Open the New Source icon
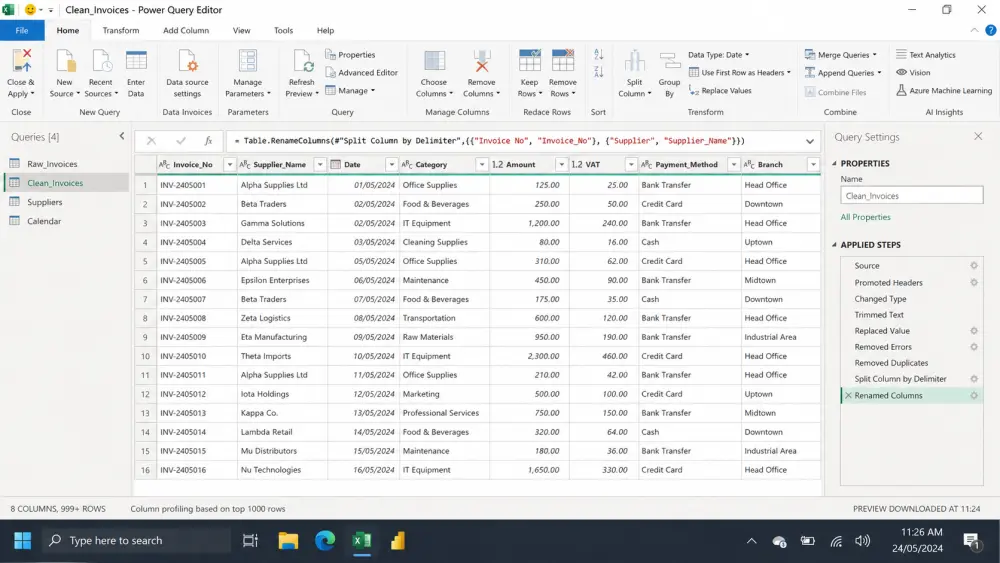1000x563 pixels. pyautogui.click(x=65, y=61)
